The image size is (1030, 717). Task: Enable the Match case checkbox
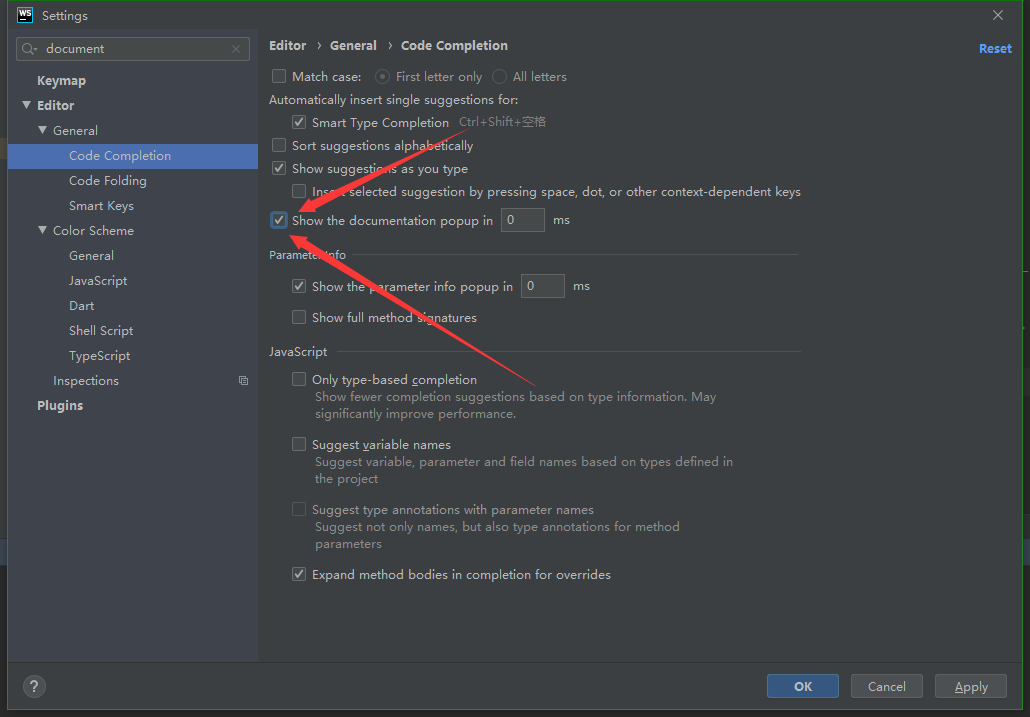[x=279, y=76]
